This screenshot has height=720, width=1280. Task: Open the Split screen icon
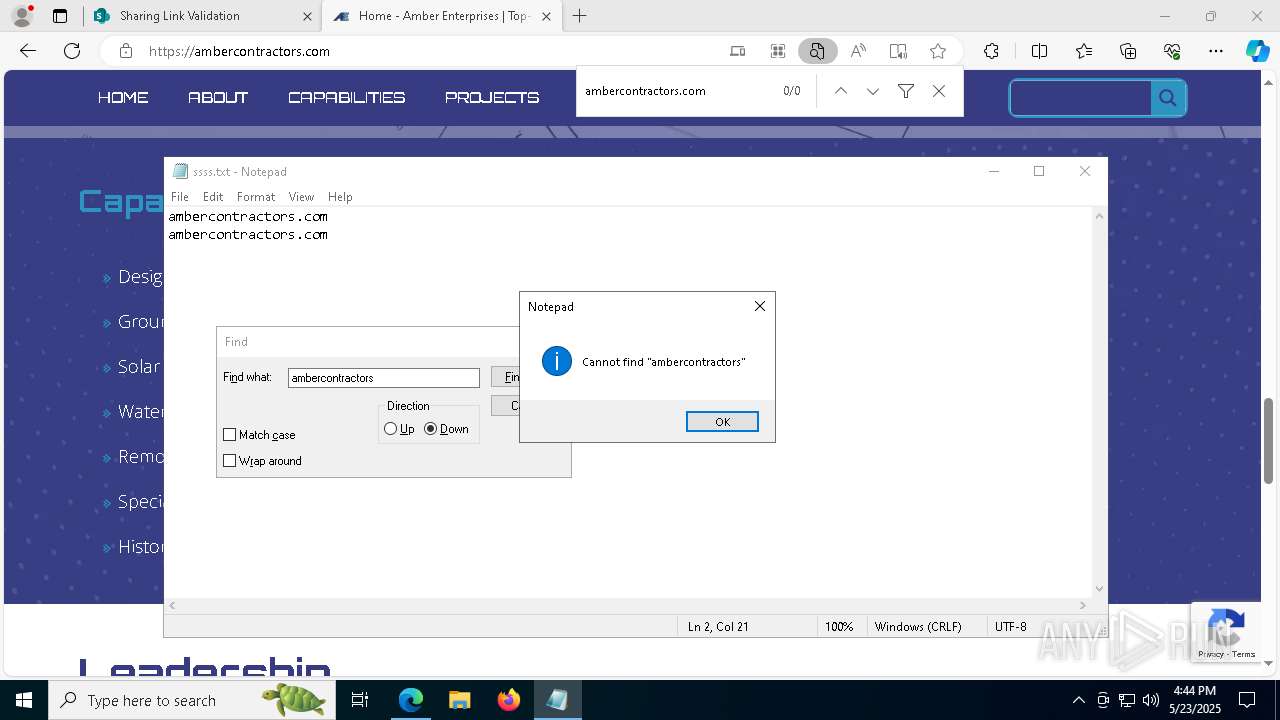tap(1039, 51)
